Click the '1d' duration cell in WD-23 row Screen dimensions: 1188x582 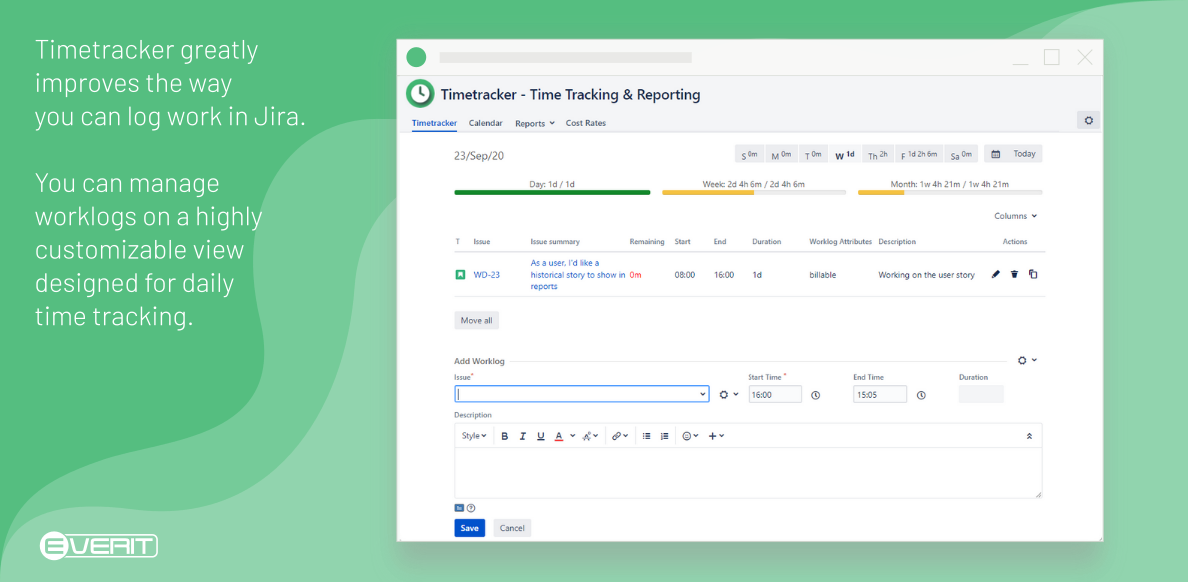coord(758,275)
